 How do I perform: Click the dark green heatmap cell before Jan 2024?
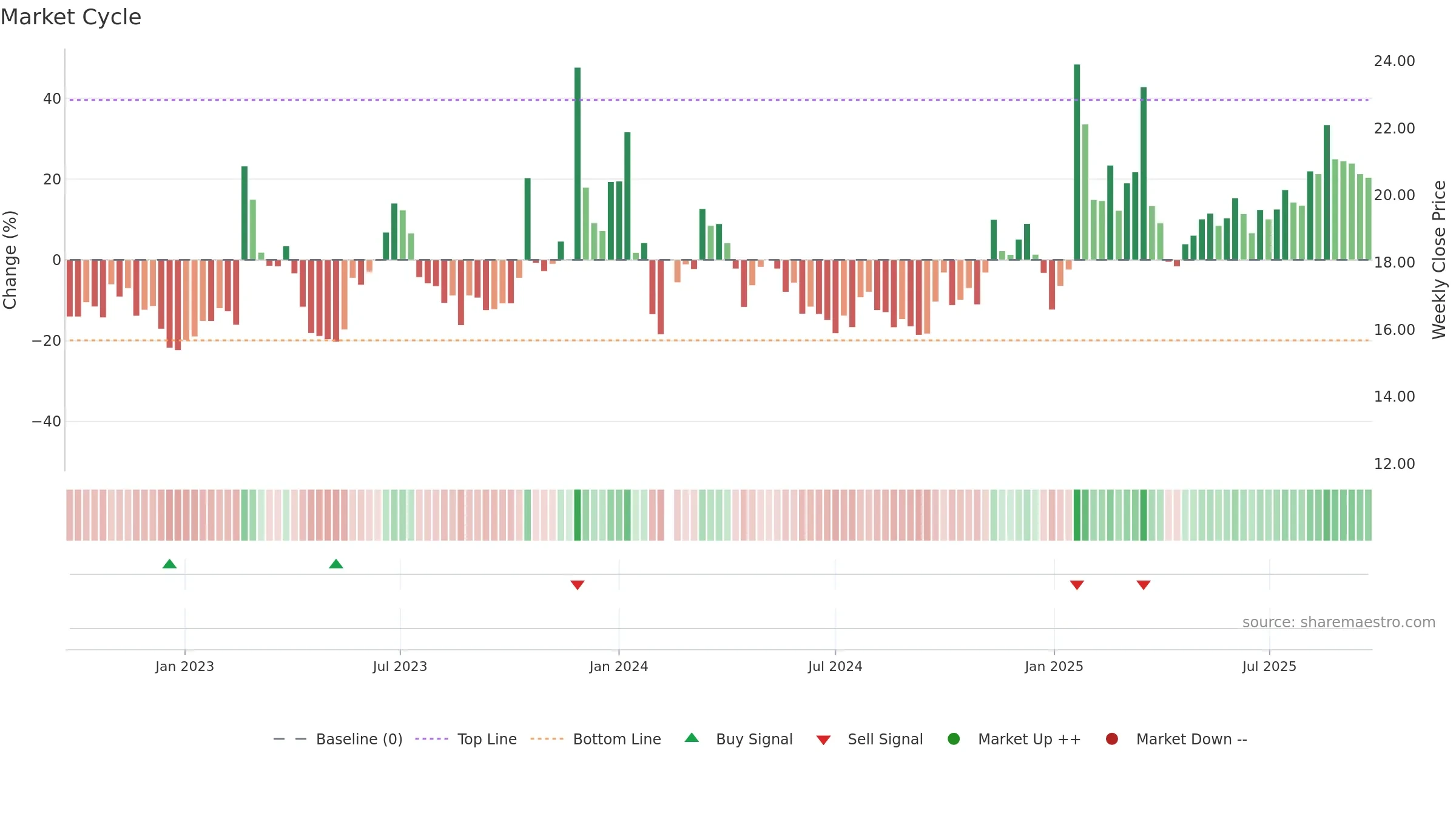tap(578, 515)
